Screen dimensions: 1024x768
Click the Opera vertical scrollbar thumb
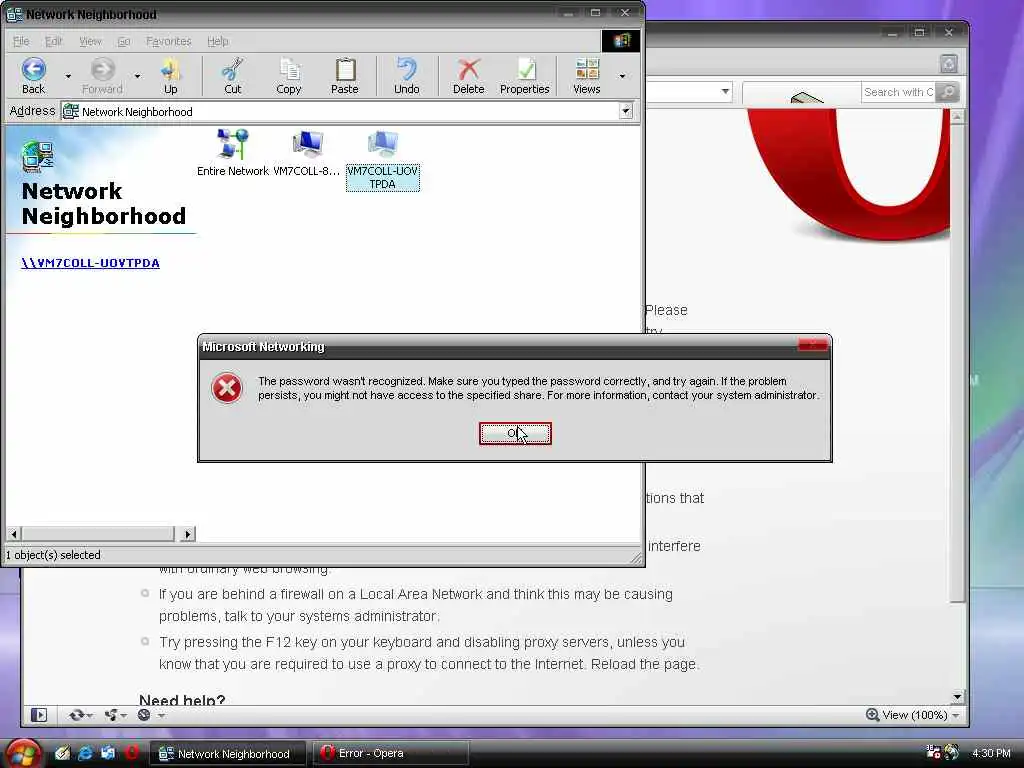tap(957, 362)
